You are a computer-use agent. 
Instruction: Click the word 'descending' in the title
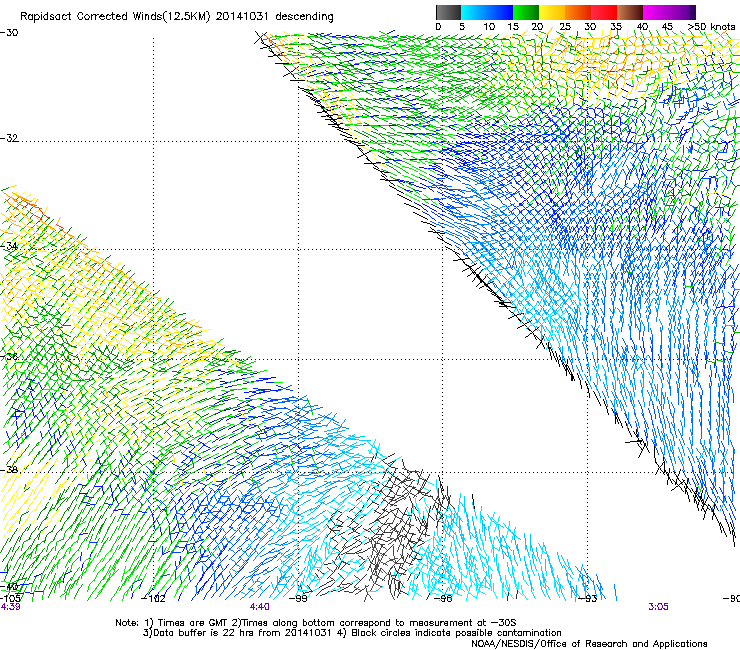coord(304,17)
